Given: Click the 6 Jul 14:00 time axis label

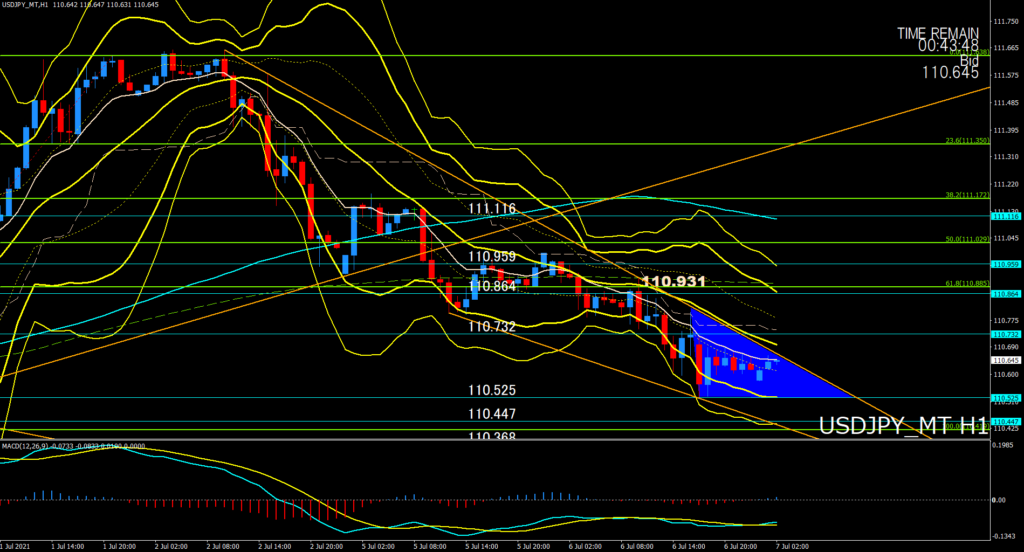Looking at the screenshot, I should coord(689,546).
